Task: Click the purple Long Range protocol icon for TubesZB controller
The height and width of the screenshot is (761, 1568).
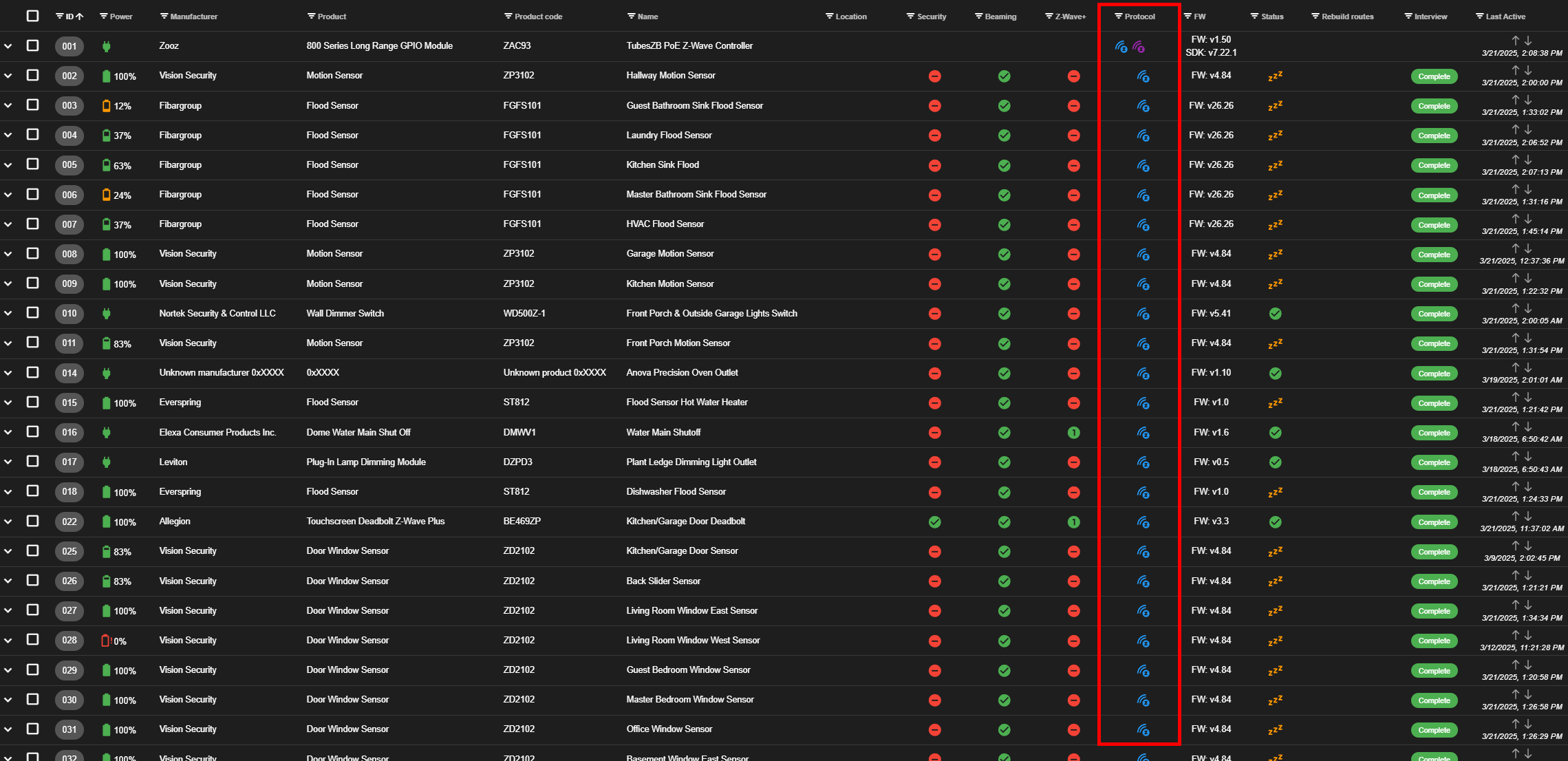Action: [x=1139, y=47]
